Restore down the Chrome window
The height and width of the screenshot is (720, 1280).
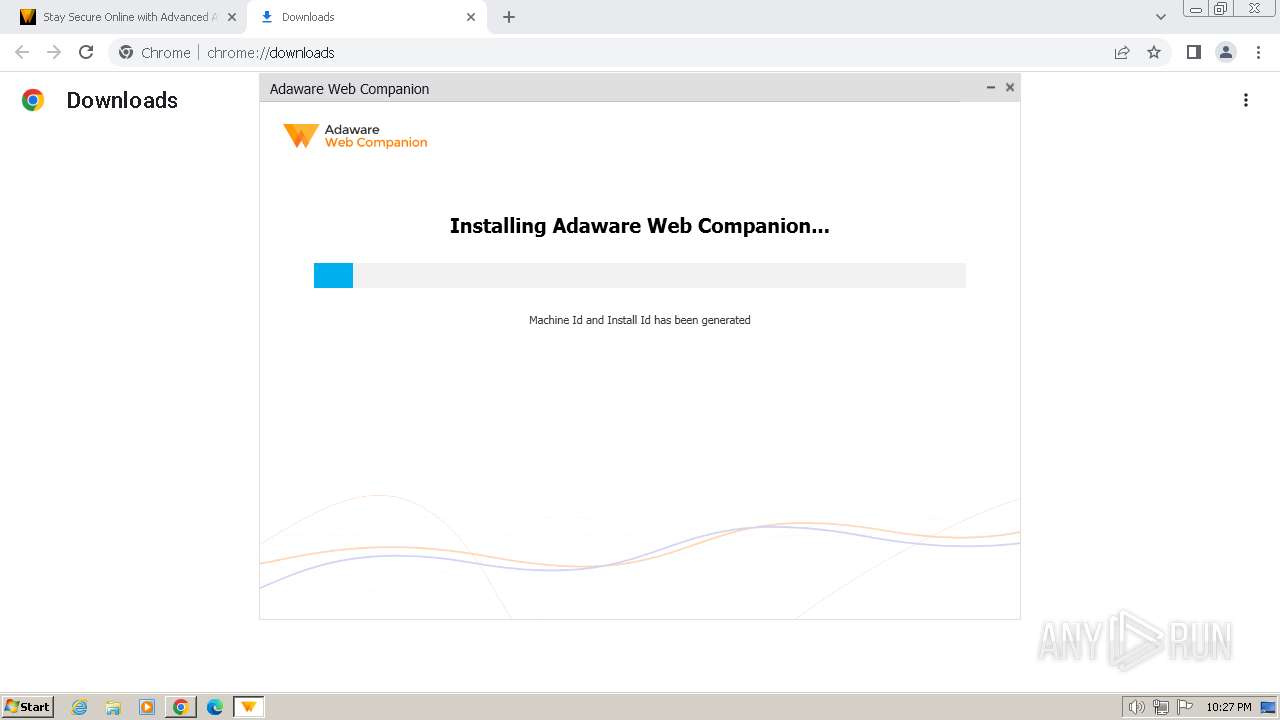click(1221, 8)
